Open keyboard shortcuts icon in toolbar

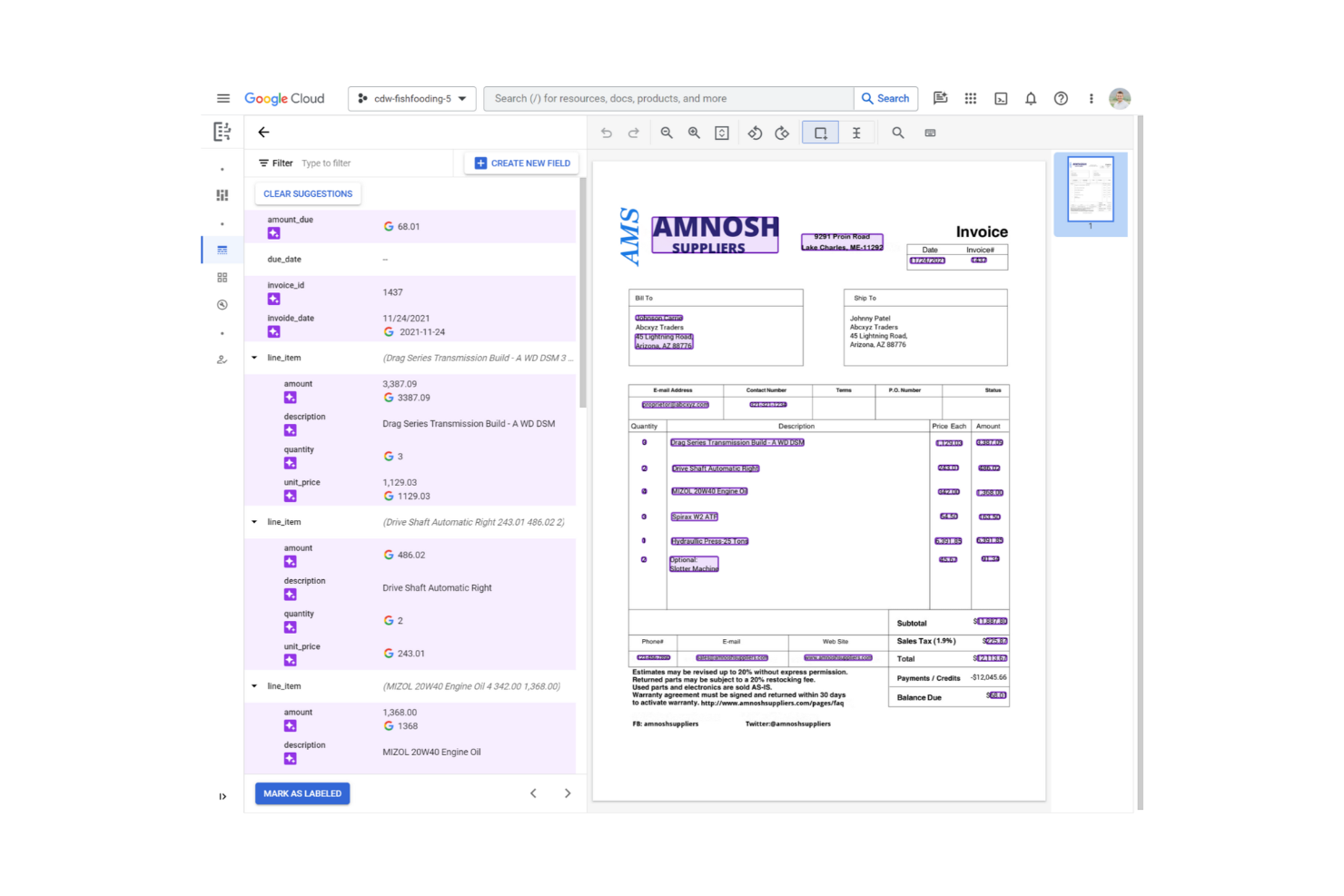[930, 133]
